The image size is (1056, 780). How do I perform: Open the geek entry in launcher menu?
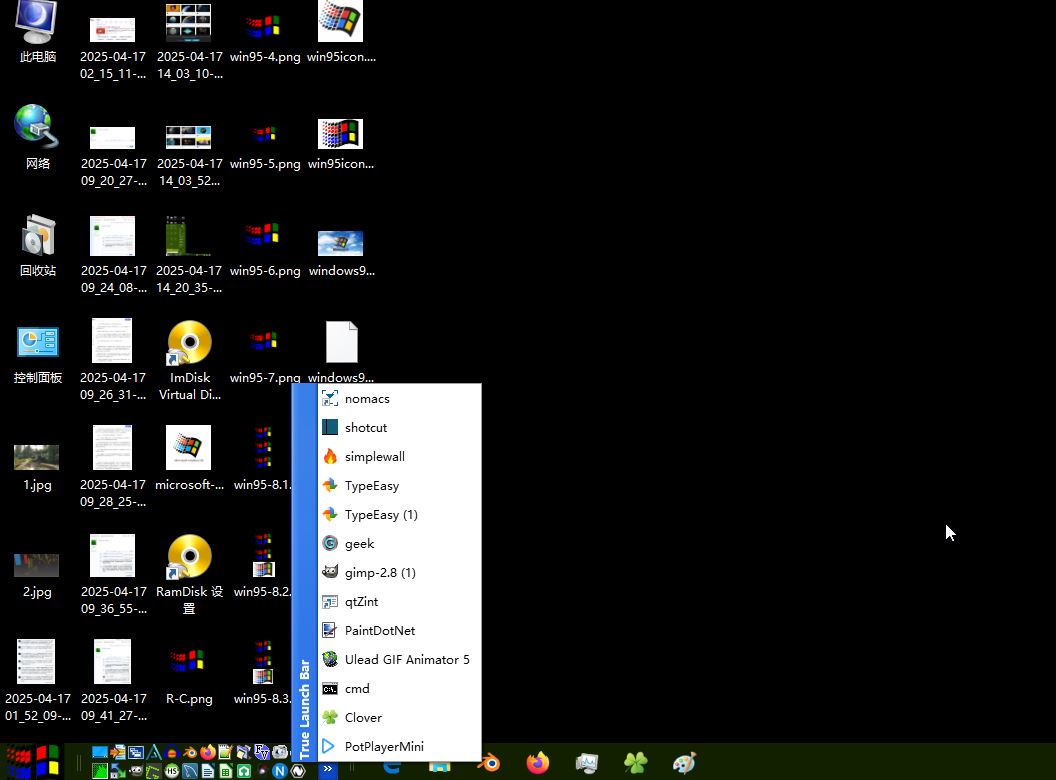pyautogui.click(x=359, y=544)
